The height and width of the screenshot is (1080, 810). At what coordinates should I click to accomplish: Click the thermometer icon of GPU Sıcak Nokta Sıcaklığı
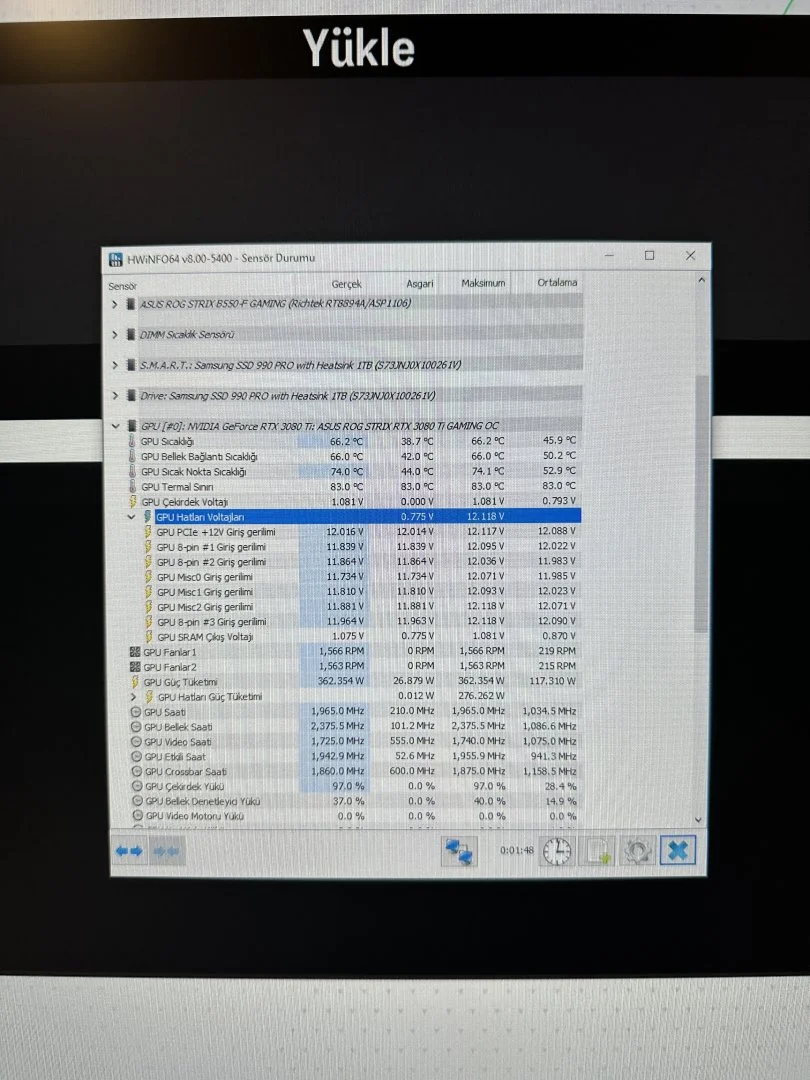point(132,472)
